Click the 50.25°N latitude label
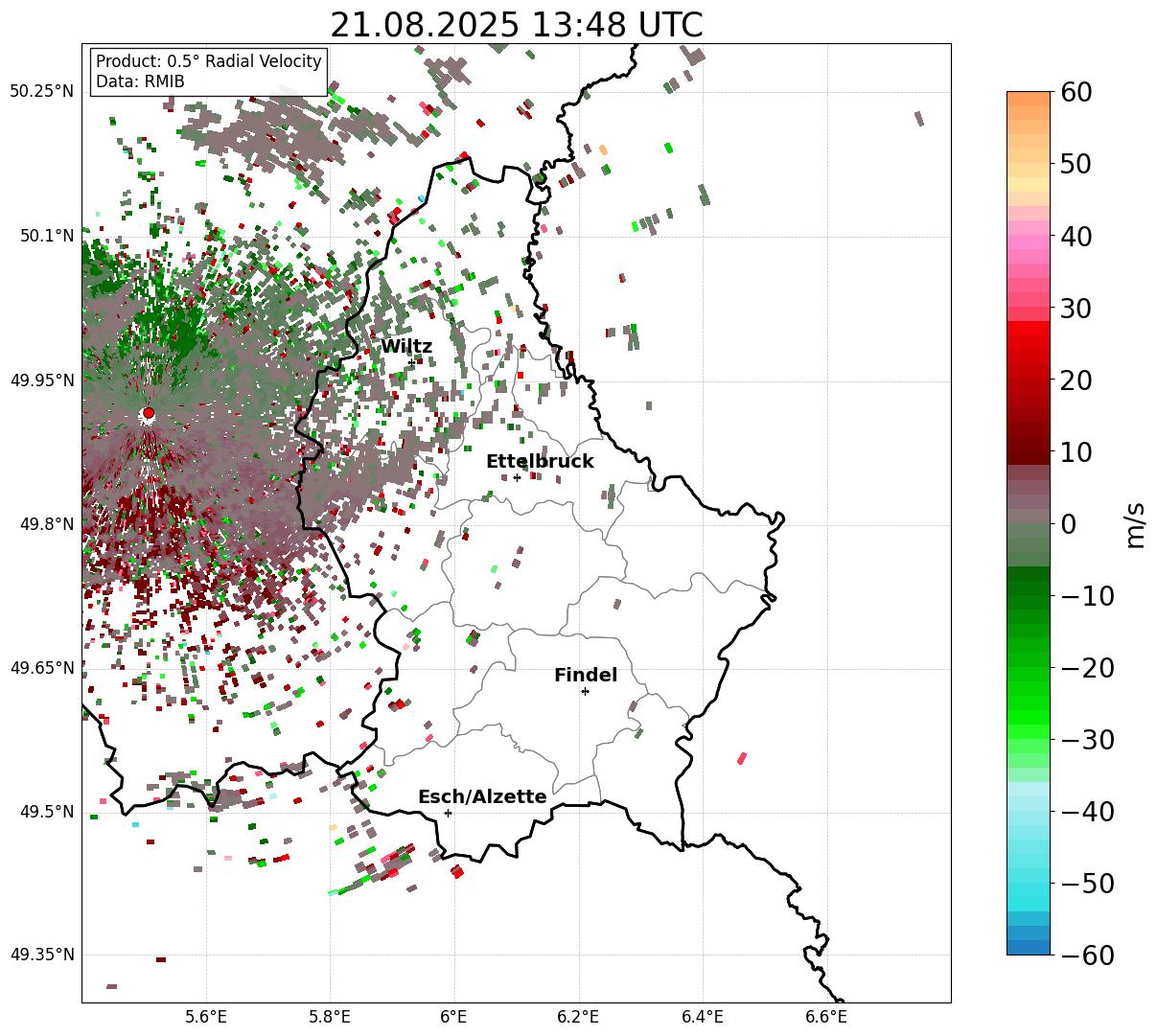The height and width of the screenshot is (1036, 1157). click(41, 92)
